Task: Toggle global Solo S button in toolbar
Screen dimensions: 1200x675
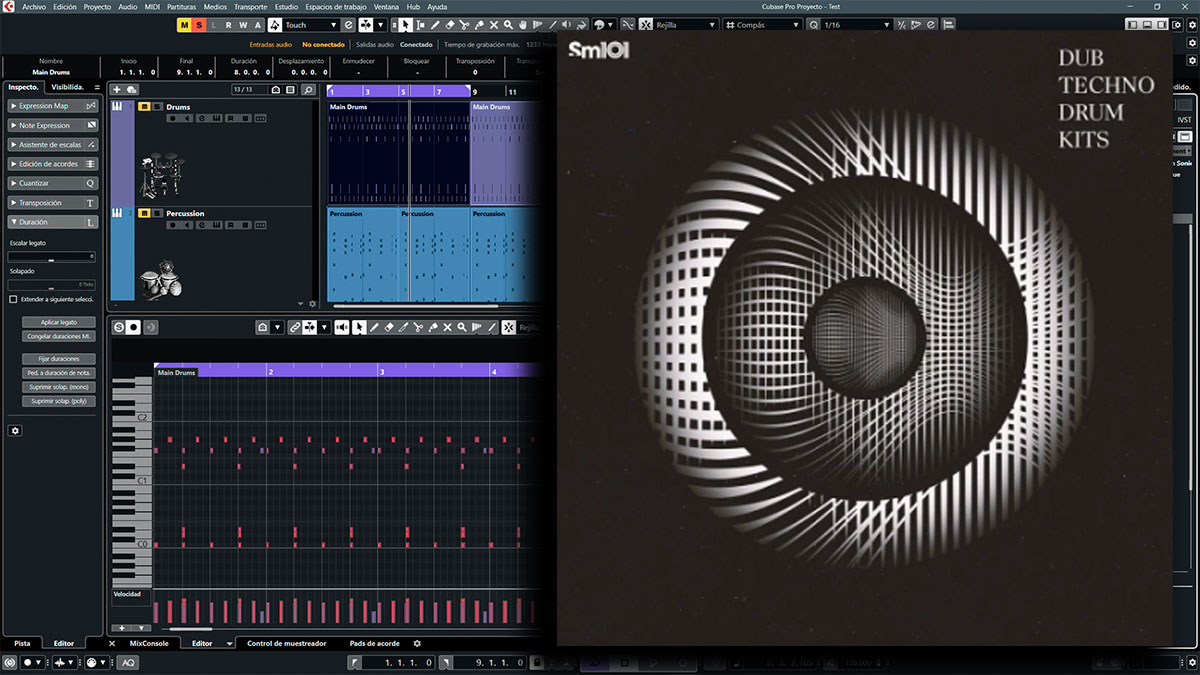Action: point(198,24)
